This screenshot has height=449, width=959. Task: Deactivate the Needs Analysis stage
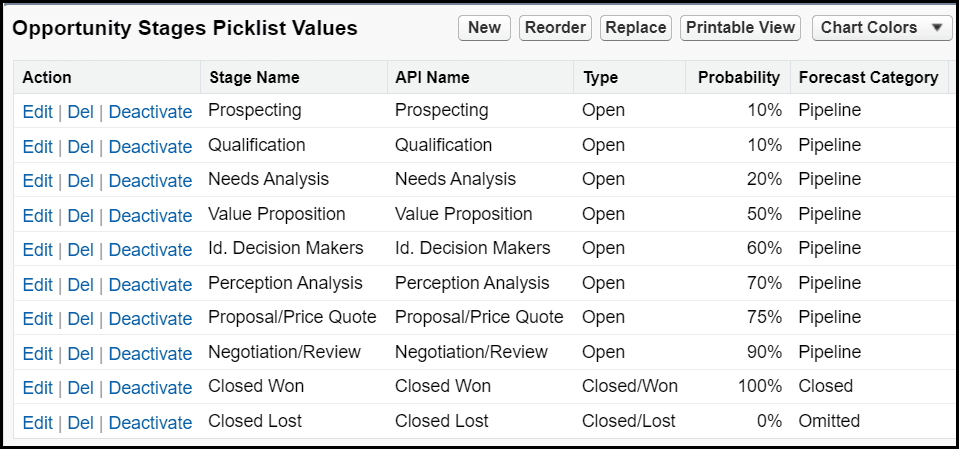tap(150, 181)
